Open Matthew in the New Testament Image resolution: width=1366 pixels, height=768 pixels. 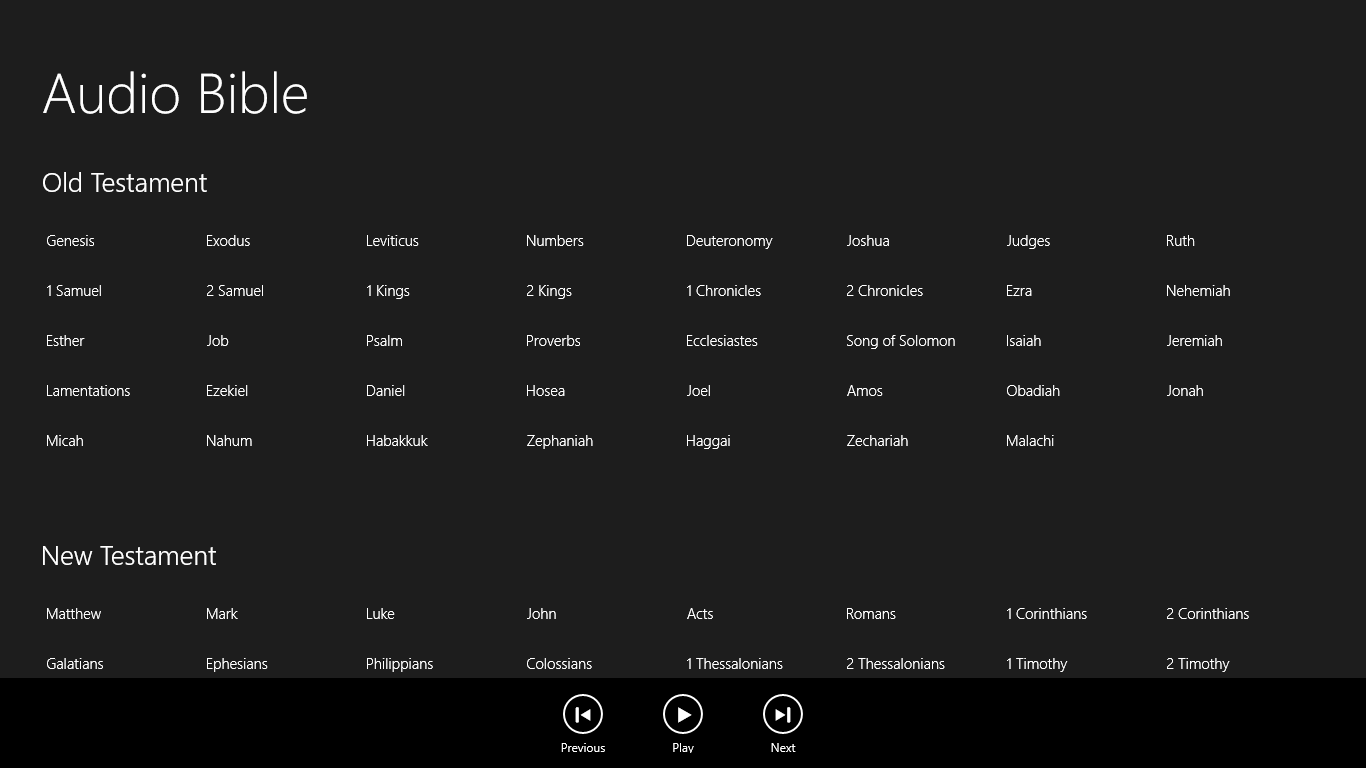[x=73, y=613]
